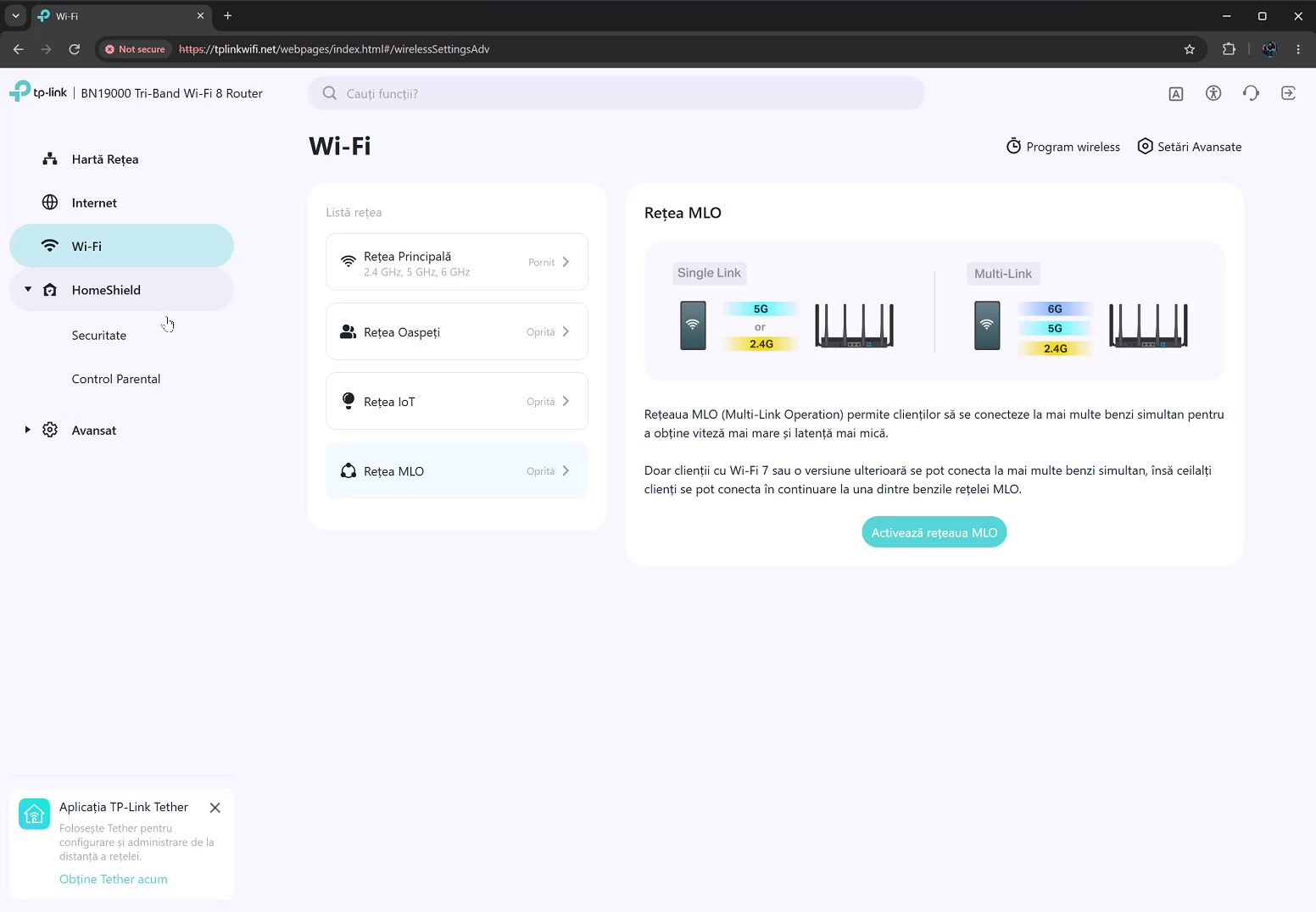Viewport: 1316px width, 912px height.
Task: Open Control Parental submenu item
Action: [116, 379]
